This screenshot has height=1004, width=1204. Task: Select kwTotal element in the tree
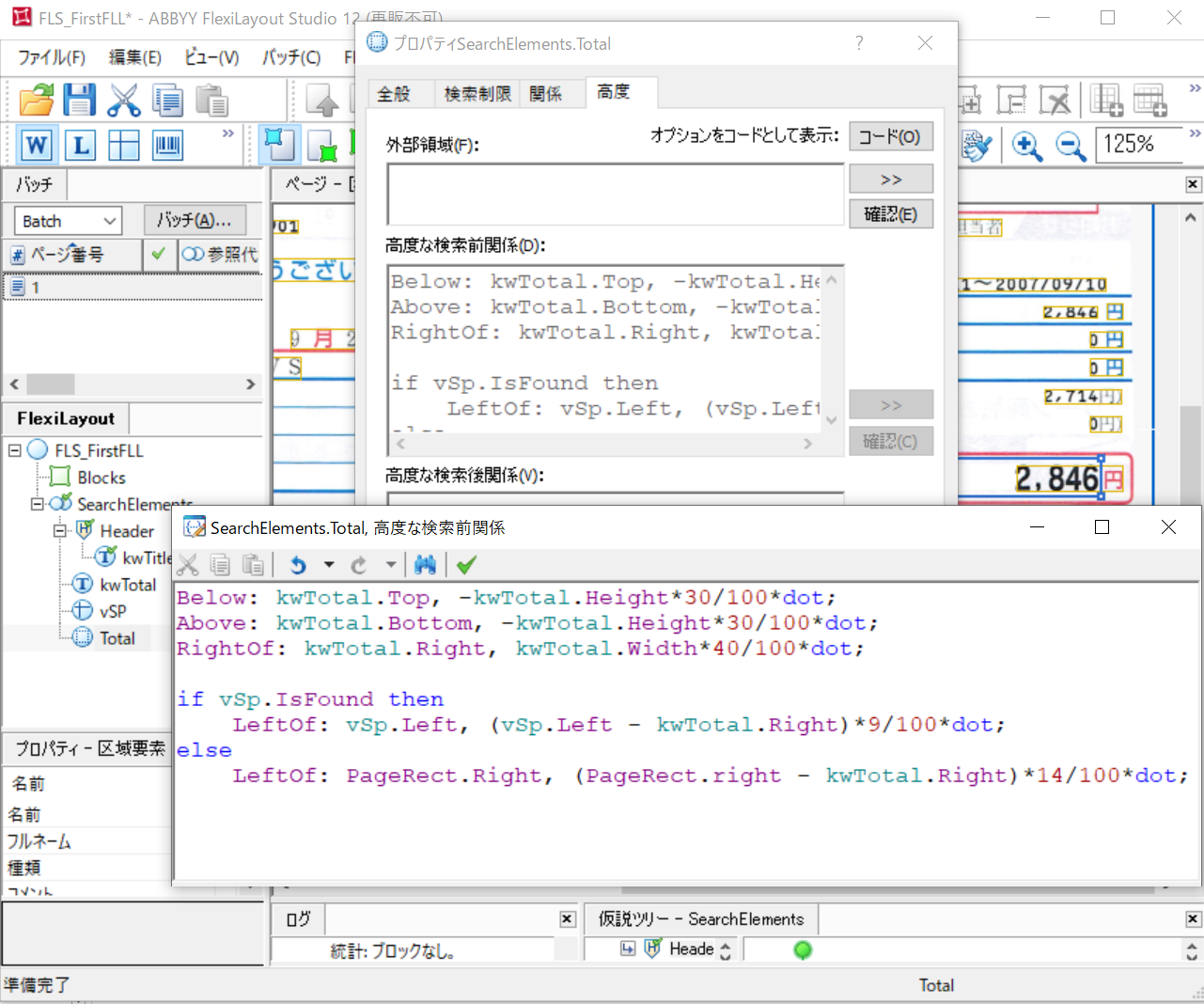(128, 585)
